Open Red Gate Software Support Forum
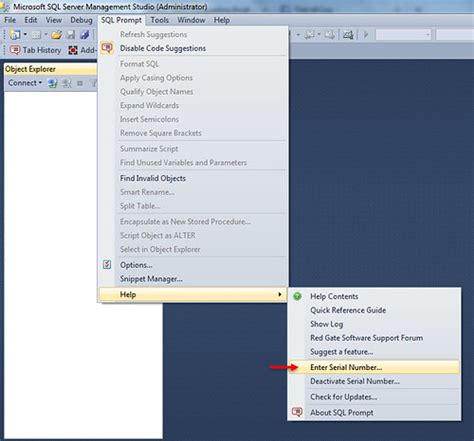This screenshot has height=441, width=474. [x=366, y=338]
